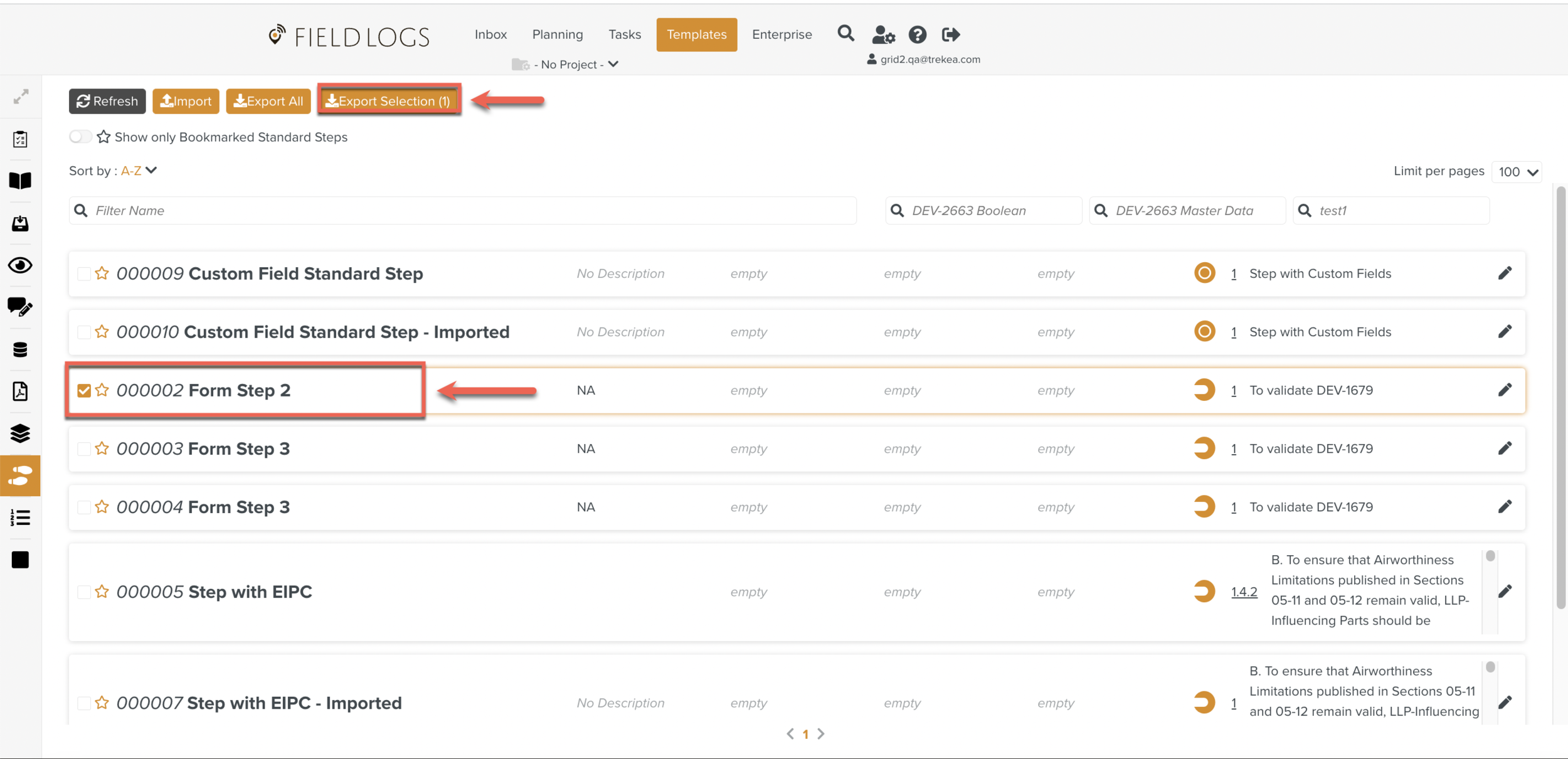Click the Export All button
This screenshot has width=1568, height=759.
pos(268,101)
